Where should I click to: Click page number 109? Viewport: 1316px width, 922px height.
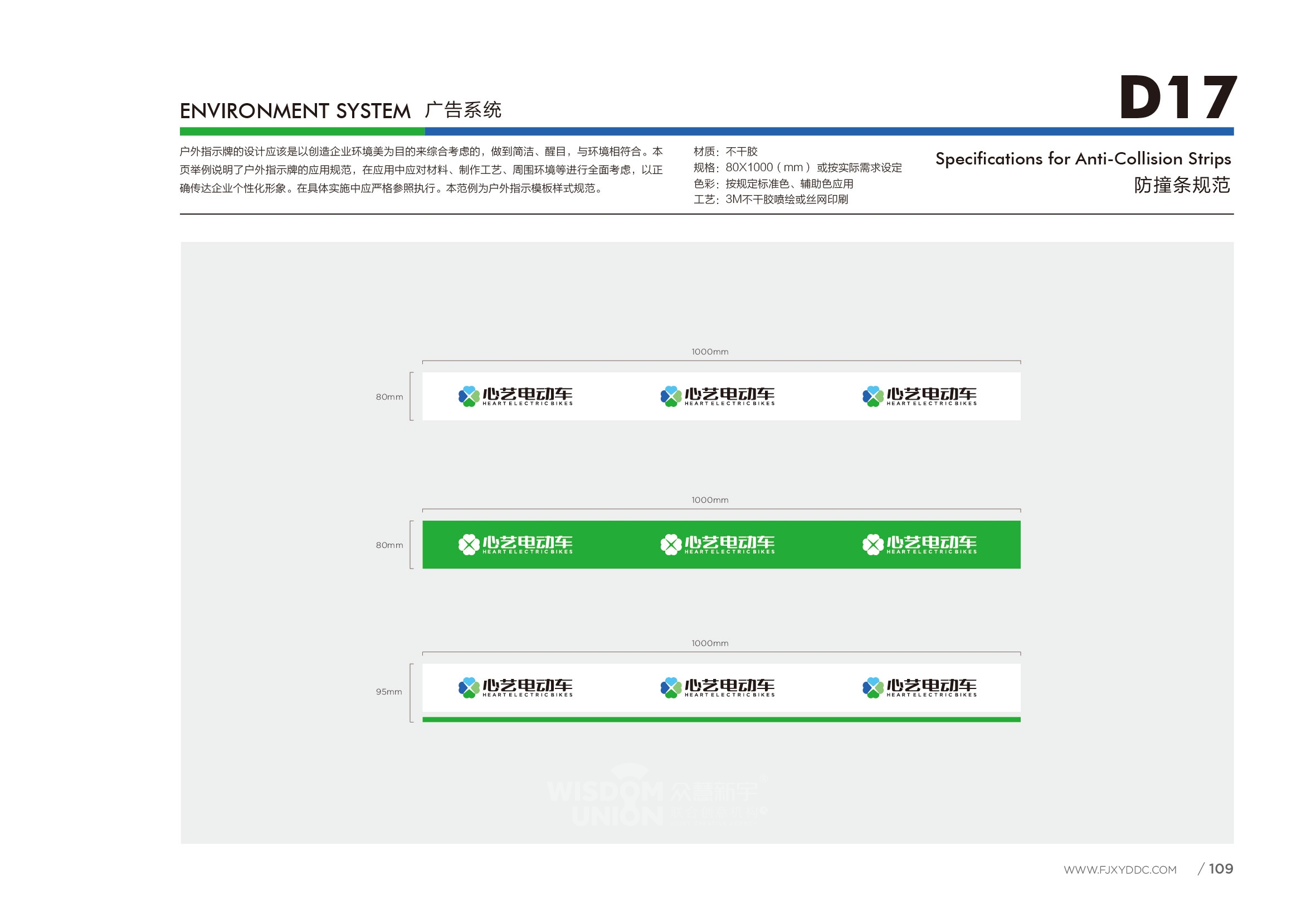tap(1221, 868)
